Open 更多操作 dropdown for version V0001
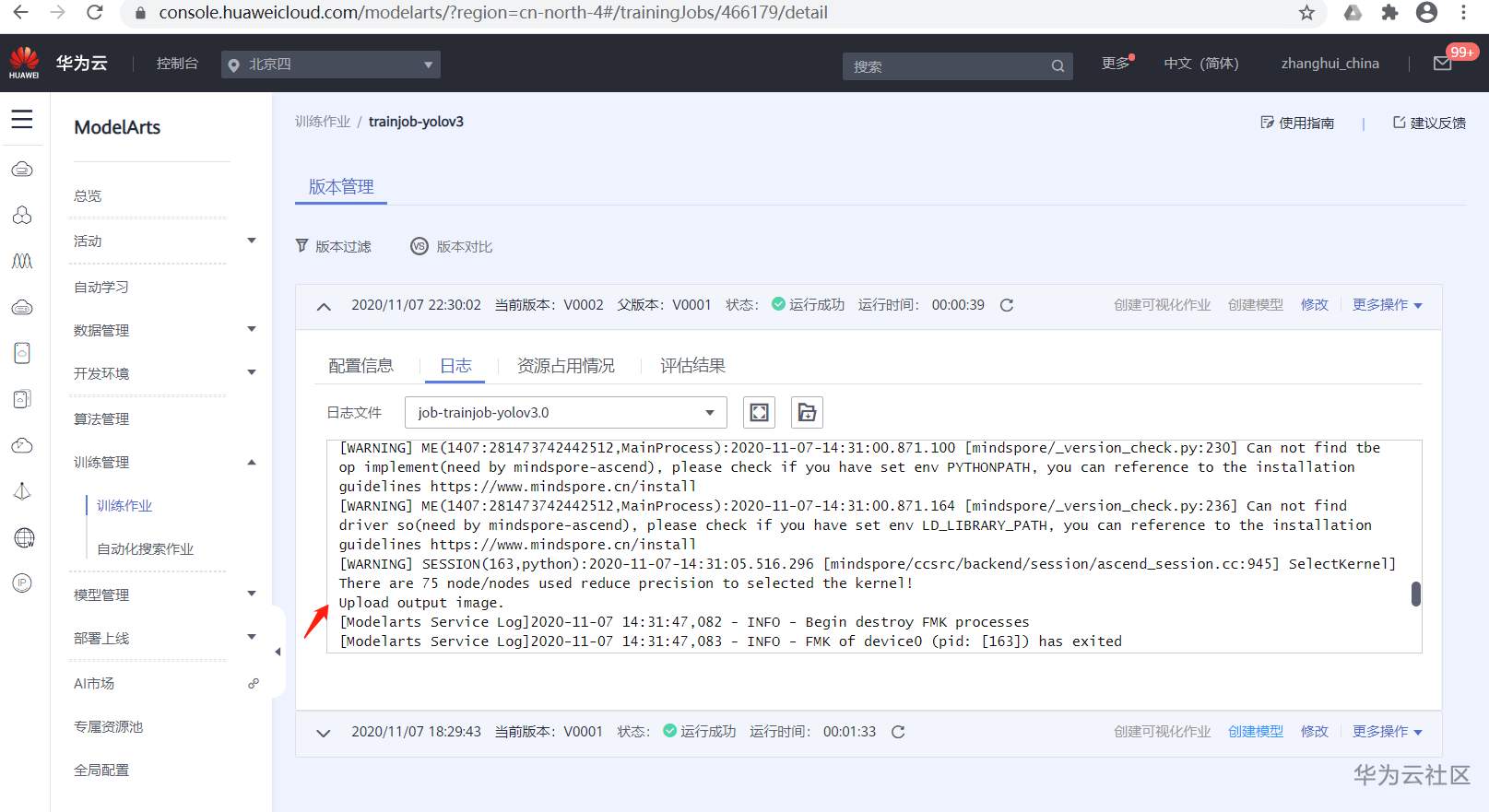The image size is (1489, 812). (x=1388, y=732)
